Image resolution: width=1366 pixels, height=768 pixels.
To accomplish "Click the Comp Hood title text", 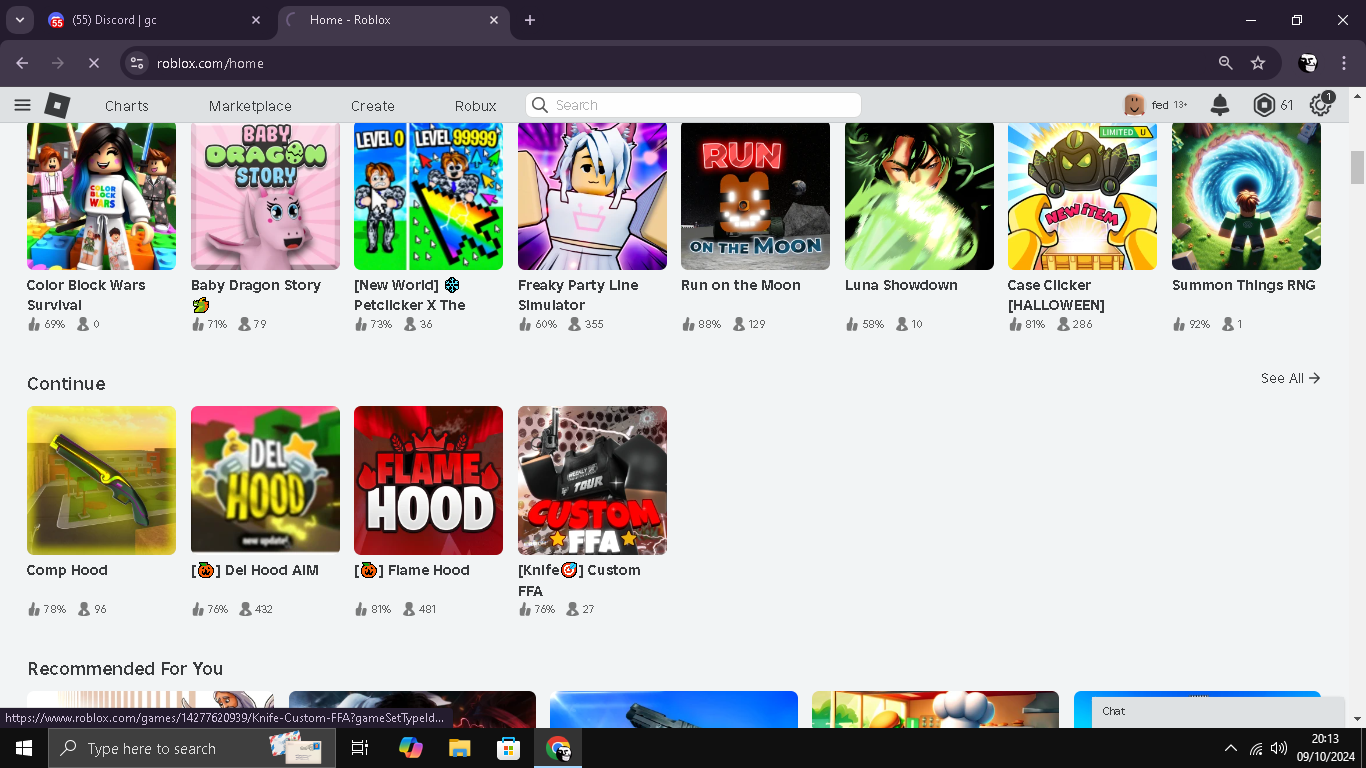I will (x=67, y=570).
